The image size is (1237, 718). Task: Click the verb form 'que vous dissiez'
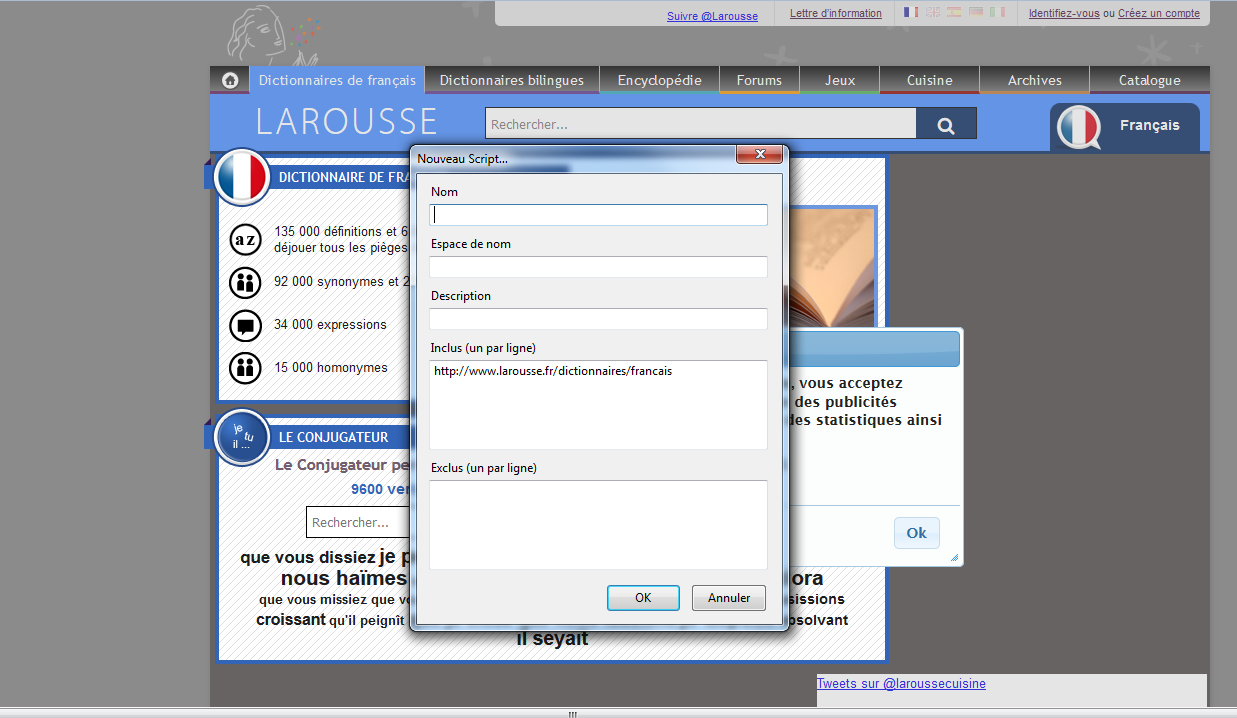tap(308, 558)
